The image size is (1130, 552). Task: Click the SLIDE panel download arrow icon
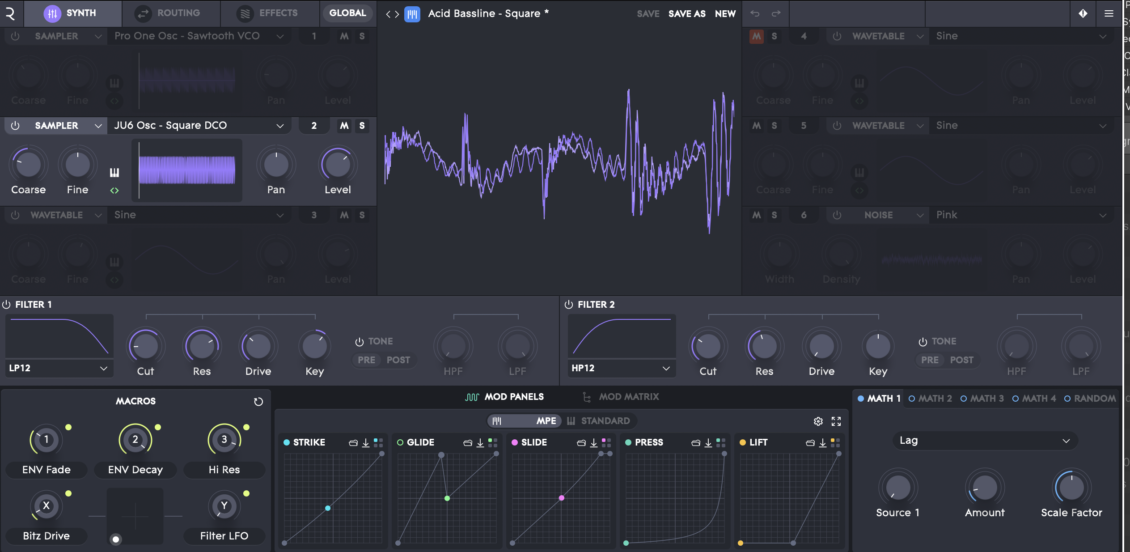tap(594, 442)
